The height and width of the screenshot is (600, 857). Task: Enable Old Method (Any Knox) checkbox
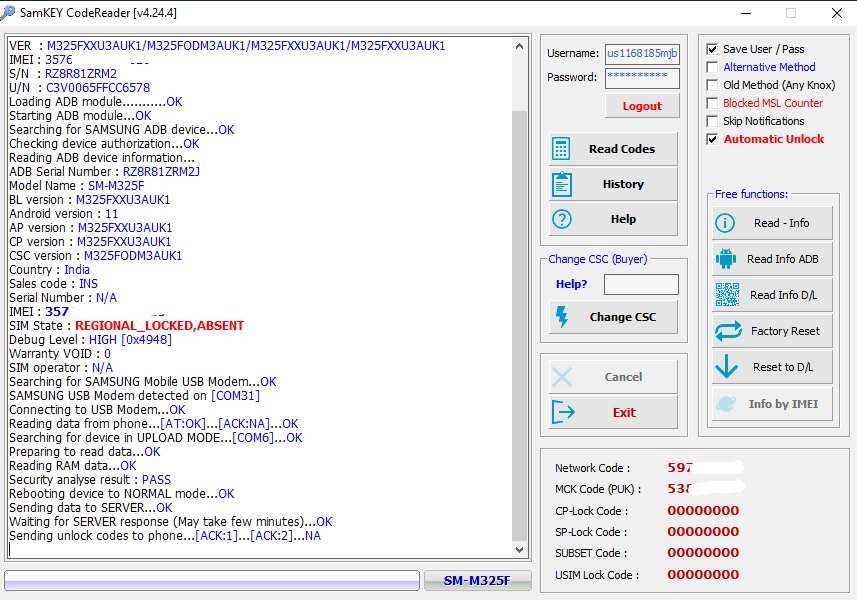tap(712, 85)
